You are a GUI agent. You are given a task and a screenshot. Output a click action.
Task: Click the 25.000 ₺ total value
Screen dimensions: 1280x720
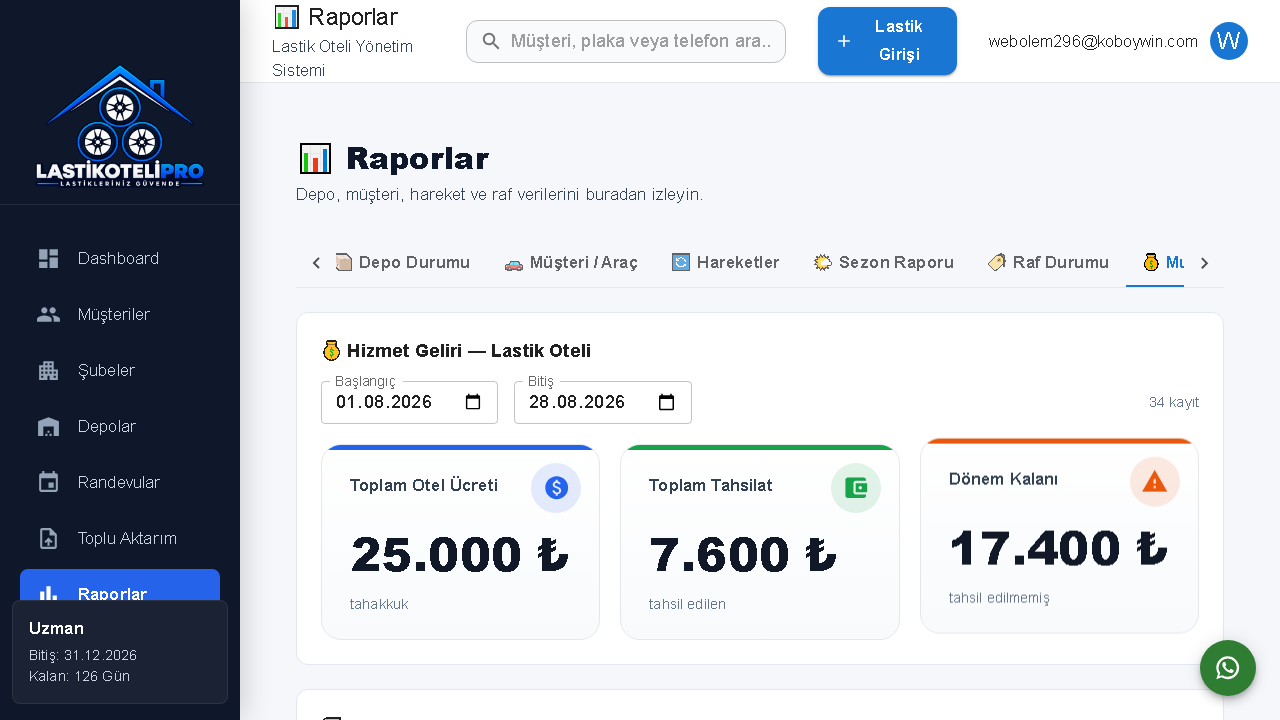[x=460, y=555]
